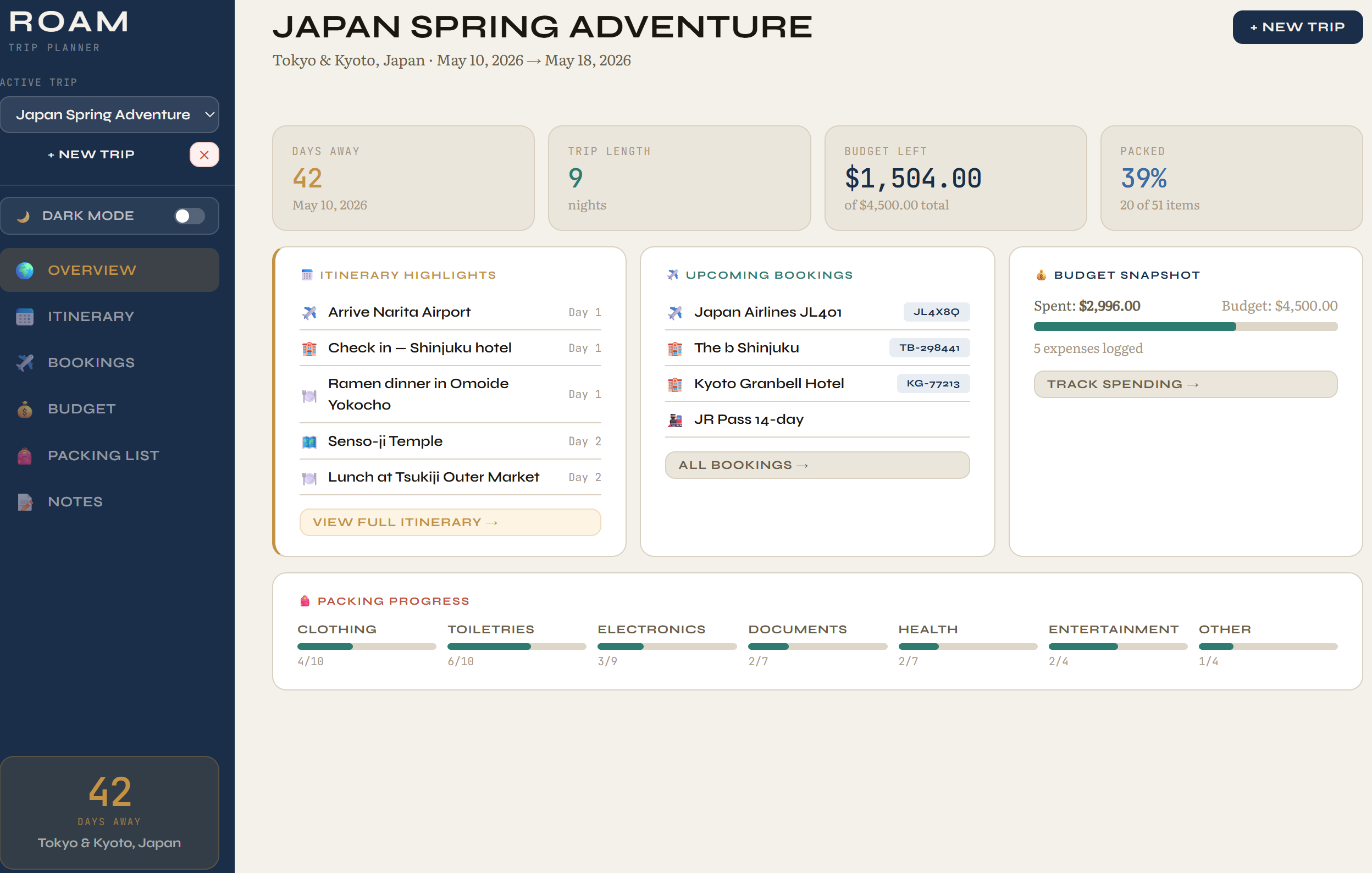The width and height of the screenshot is (1372, 873).
Task: Open the Bookings section
Action: (x=109, y=362)
